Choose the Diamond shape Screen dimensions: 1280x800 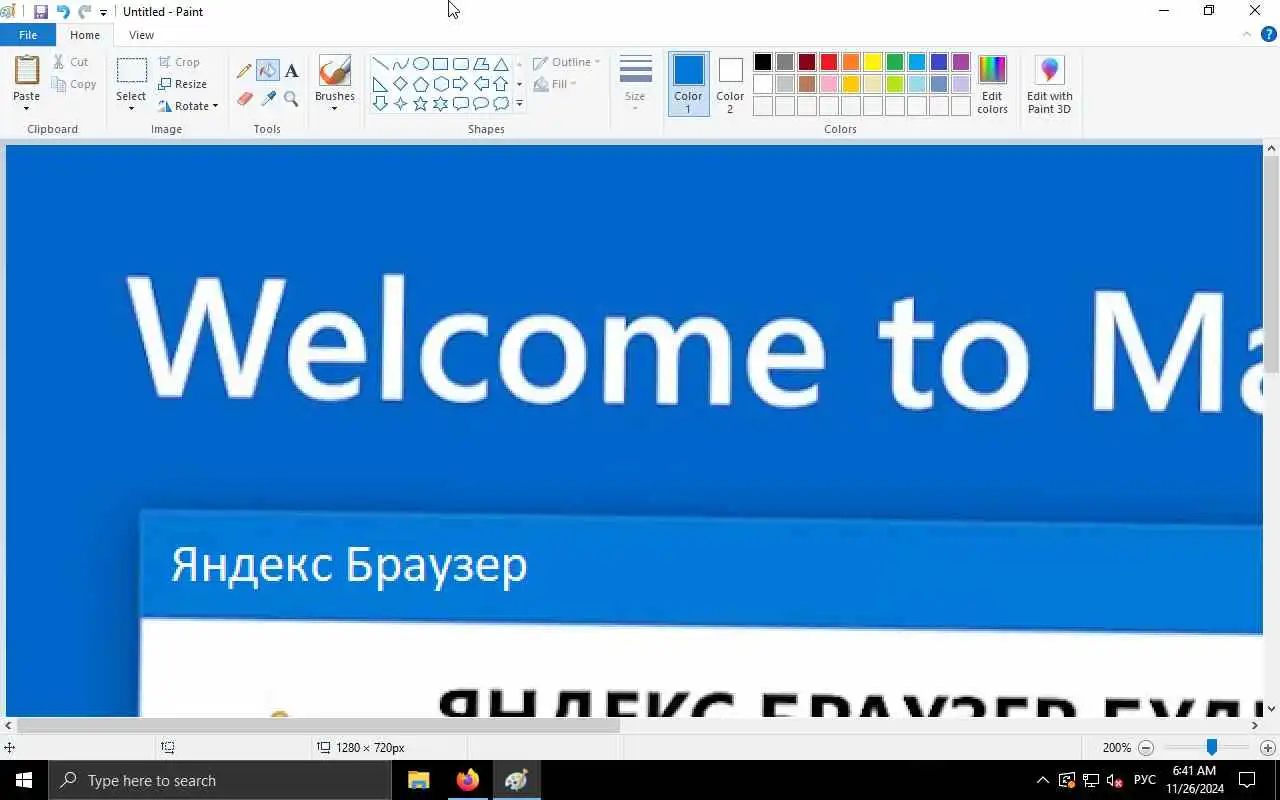point(400,84)
